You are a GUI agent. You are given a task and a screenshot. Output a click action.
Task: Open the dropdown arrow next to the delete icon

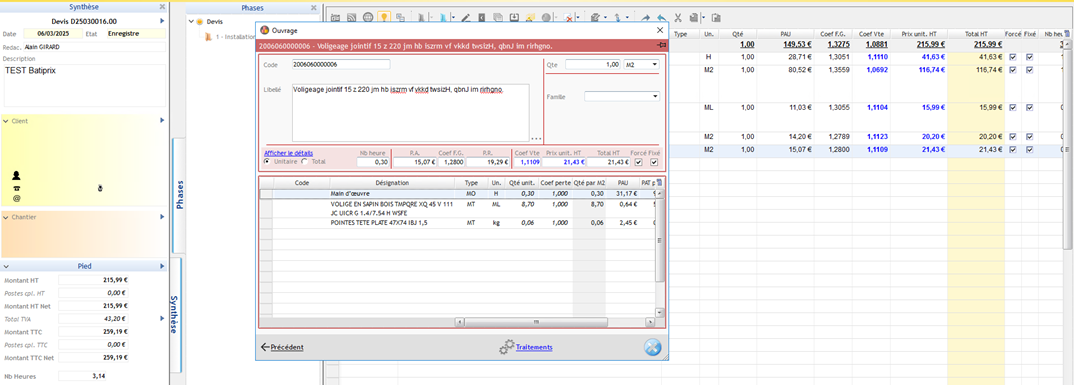578,17
